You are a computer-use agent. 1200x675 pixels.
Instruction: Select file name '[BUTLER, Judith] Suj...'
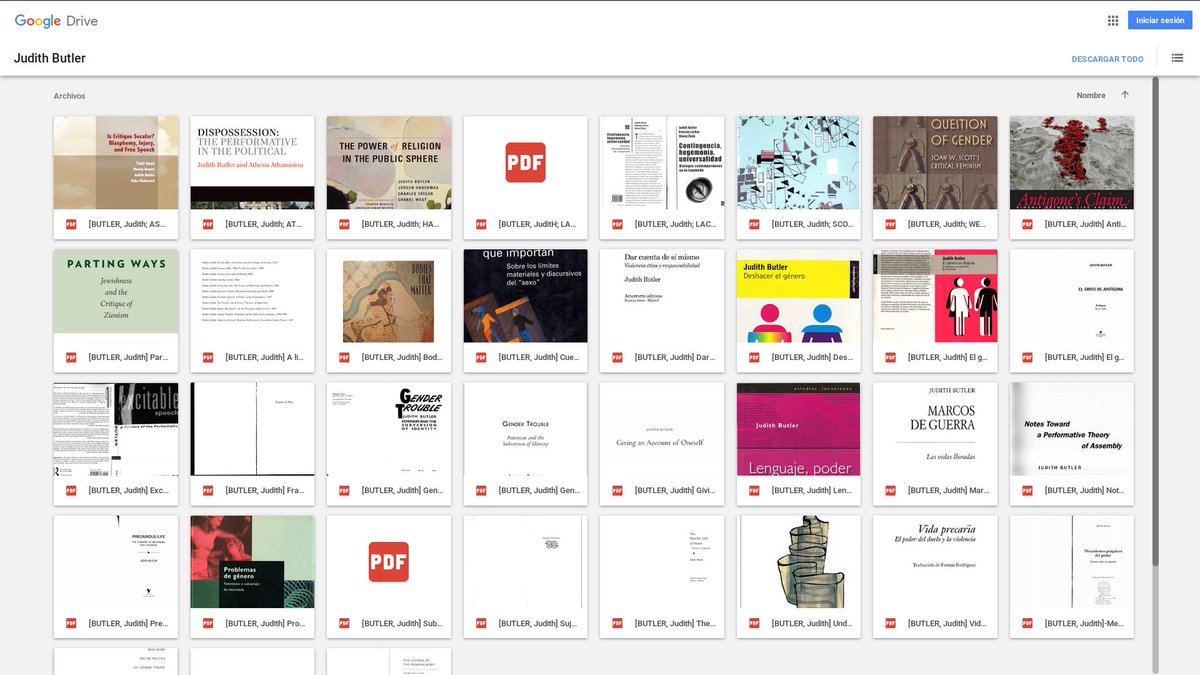[x=538, y=623]
